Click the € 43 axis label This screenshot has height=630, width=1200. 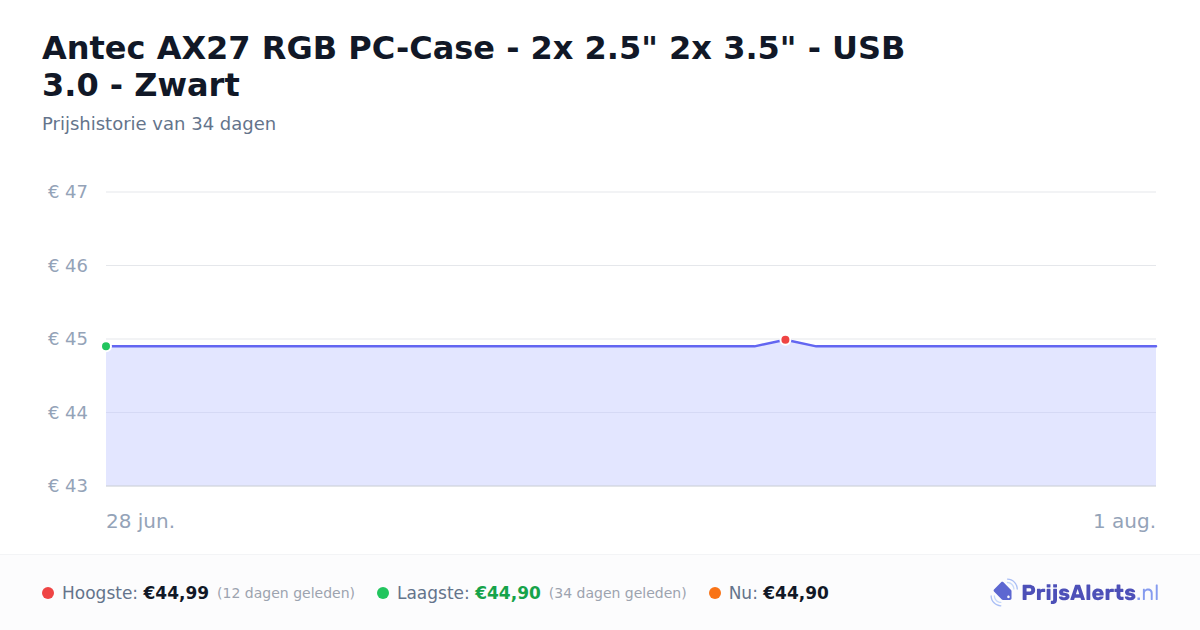pos(68,486)
